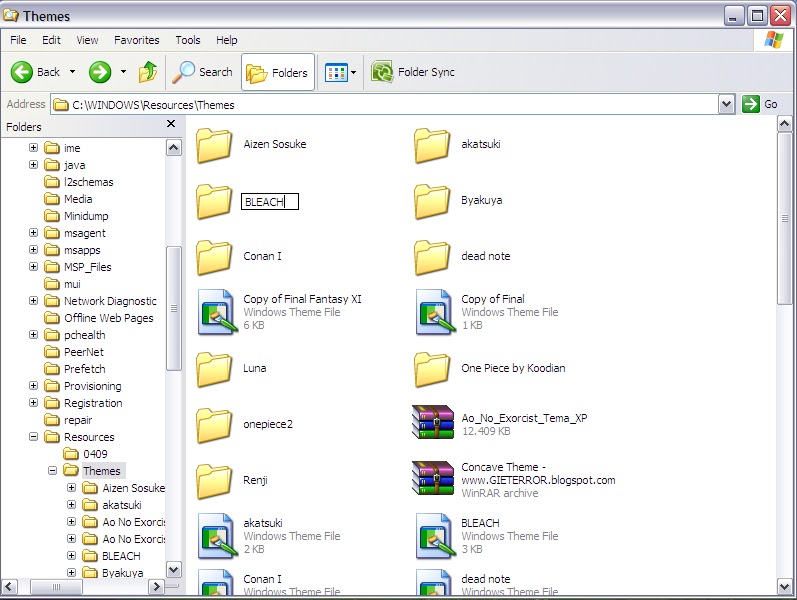Click the Folders horizontal scrollbar thumb
Screen dimensions: 797x600
(x=56, y=587)
